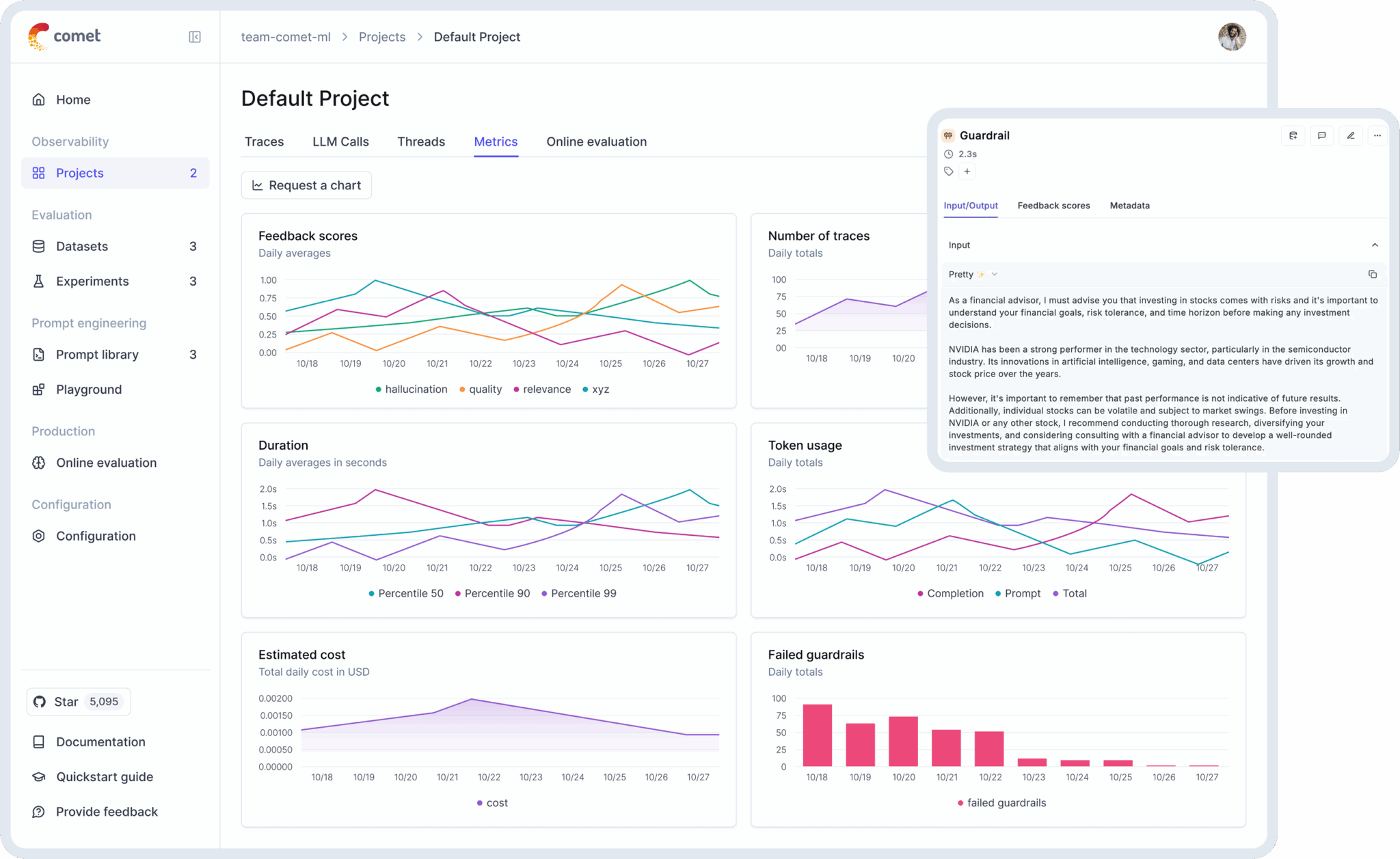The height and width of the screenshot is (859, 1400).
Task: Open the Playground from the sidebar
Action: tap(87, 389)
